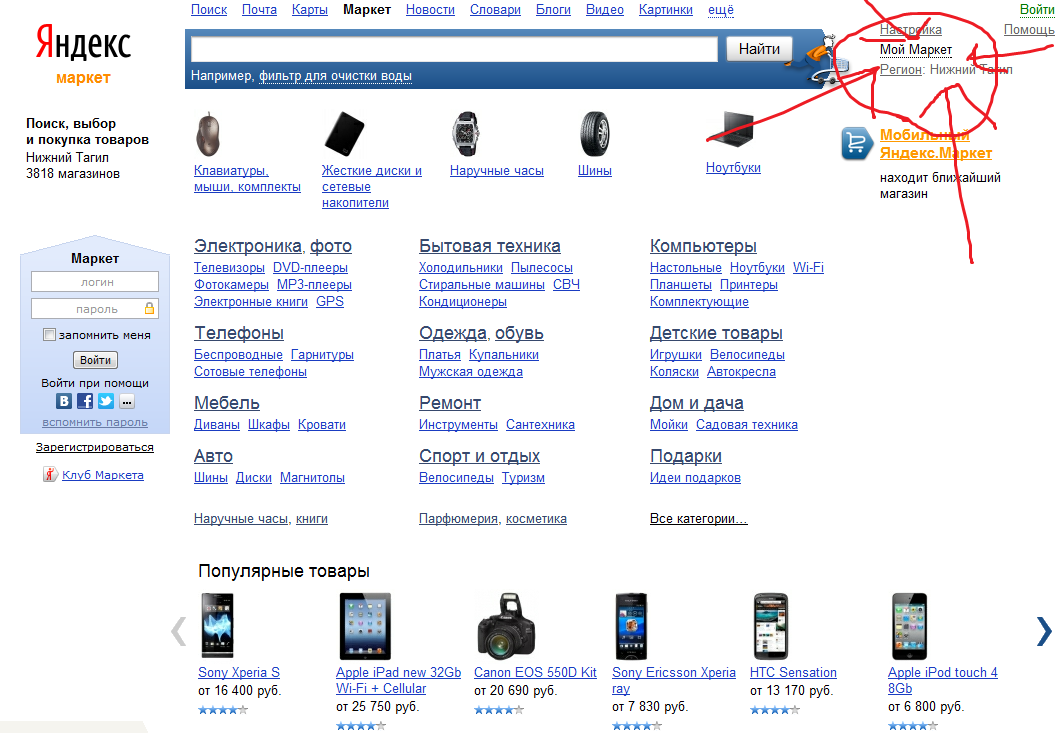Screen dimensions: 1056x733
Task: Open the Canon EOS 550D Kit thumbnail
Action: [x=506, y=626]
